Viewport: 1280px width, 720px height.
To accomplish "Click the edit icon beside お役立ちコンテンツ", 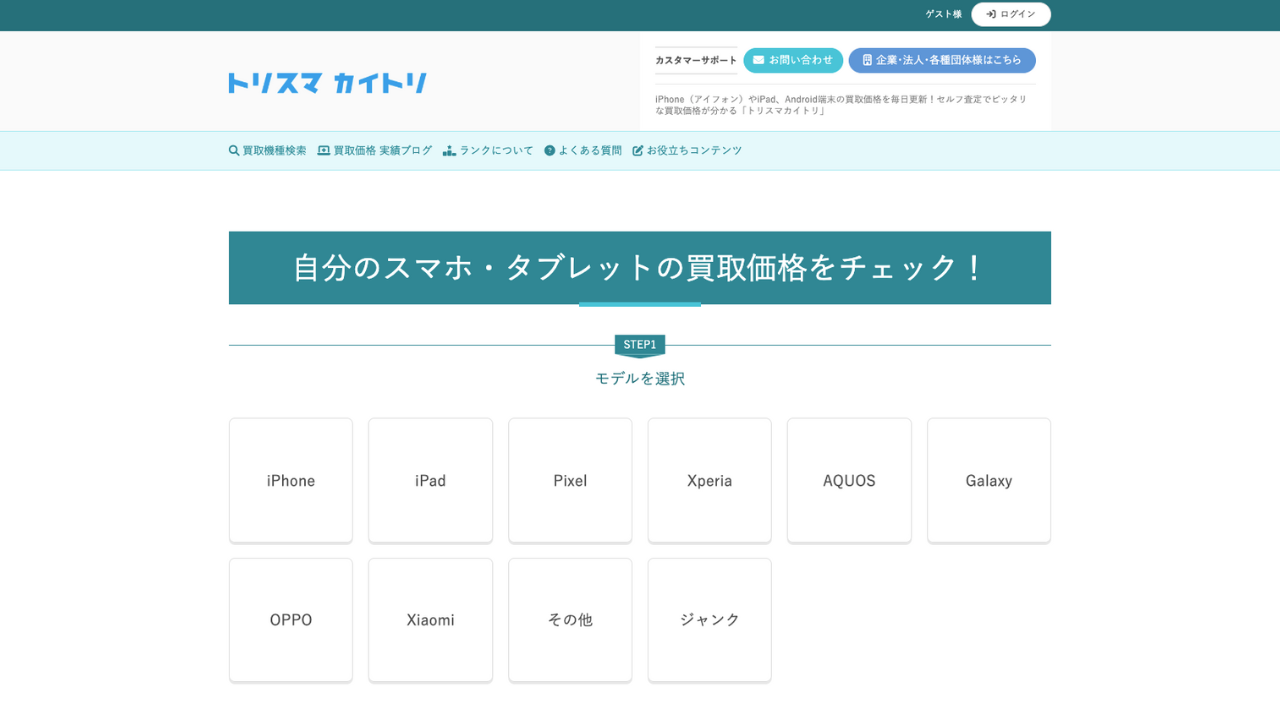I will click(638, 151).
